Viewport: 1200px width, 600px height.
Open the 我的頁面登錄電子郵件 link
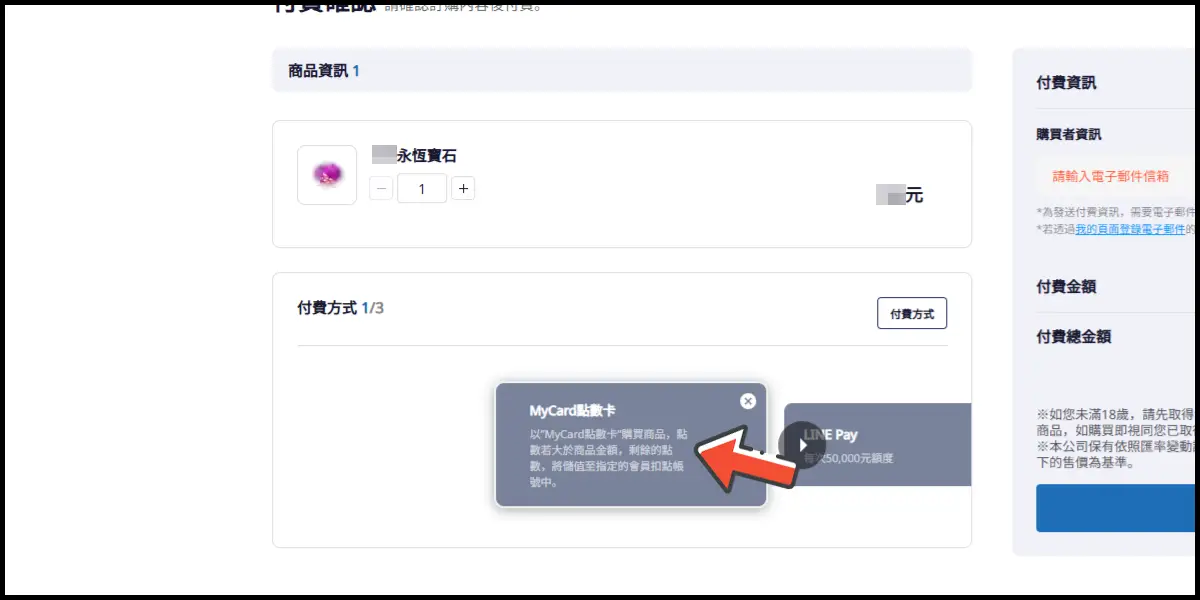click(1129, 229)
